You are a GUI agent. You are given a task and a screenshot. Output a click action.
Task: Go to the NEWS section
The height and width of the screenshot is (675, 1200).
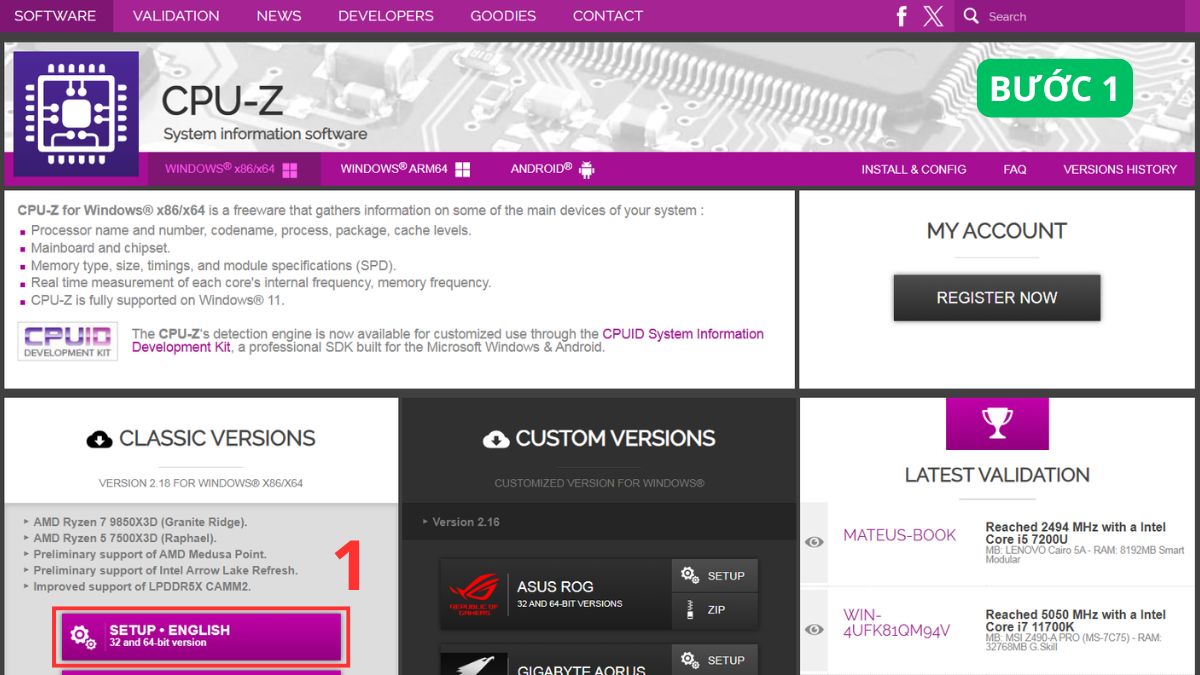[x=279, y=16]
